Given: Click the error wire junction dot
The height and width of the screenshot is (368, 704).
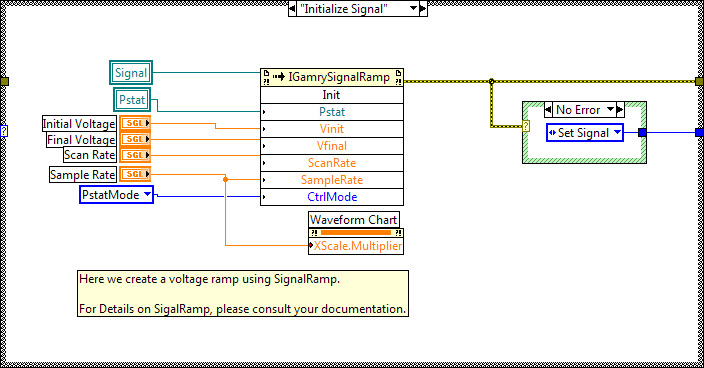Looking at the screenshot, I should coord(491,82).
